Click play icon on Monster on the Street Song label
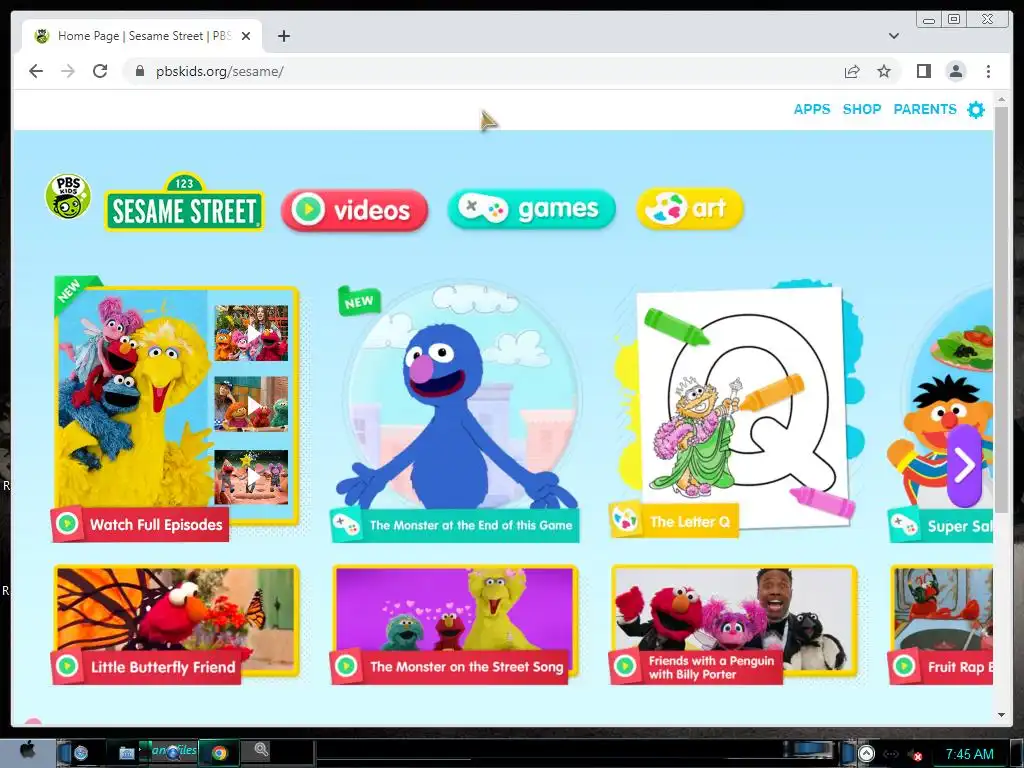This screenshot has width=1024, height=768. pos(345,666)
